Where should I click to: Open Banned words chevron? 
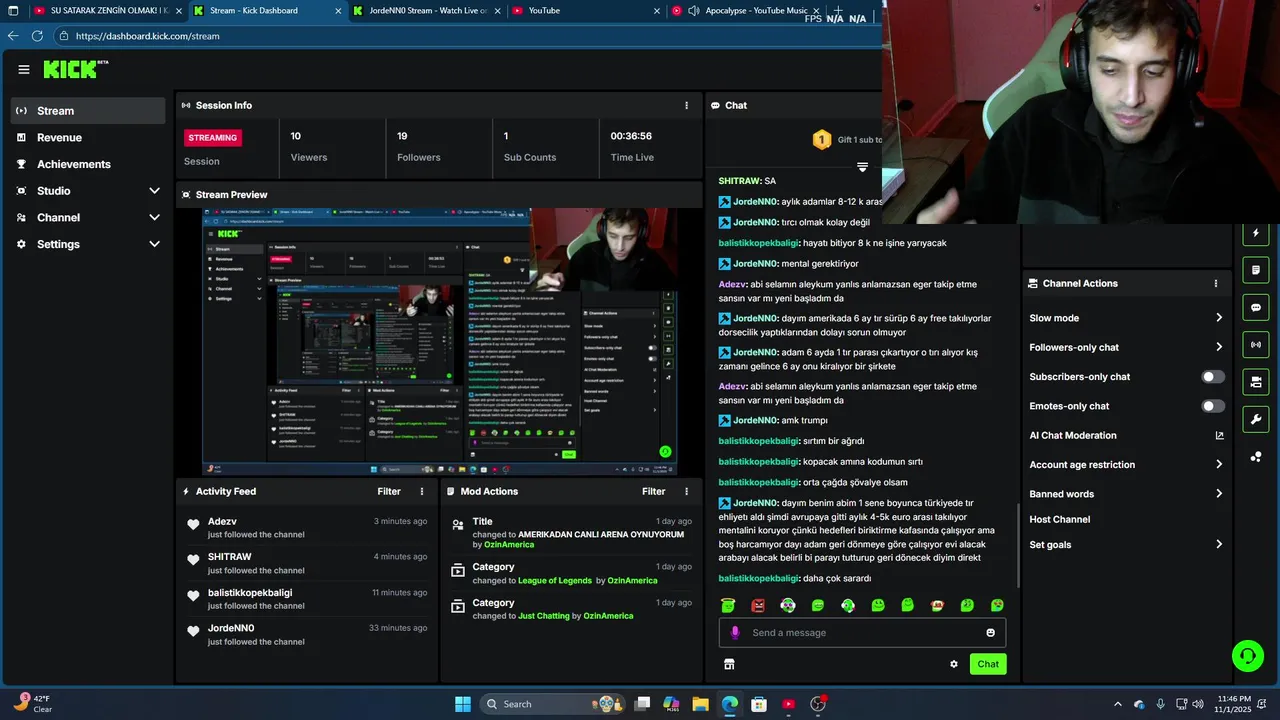click(1219, 494)
